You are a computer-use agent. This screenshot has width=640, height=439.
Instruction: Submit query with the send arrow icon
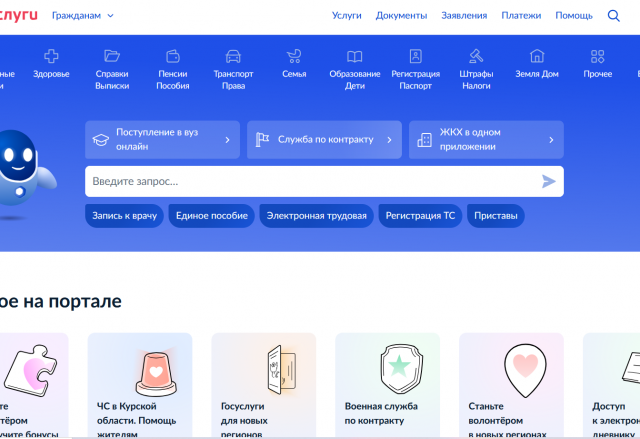pyautogui.click(x=549, y=181)
